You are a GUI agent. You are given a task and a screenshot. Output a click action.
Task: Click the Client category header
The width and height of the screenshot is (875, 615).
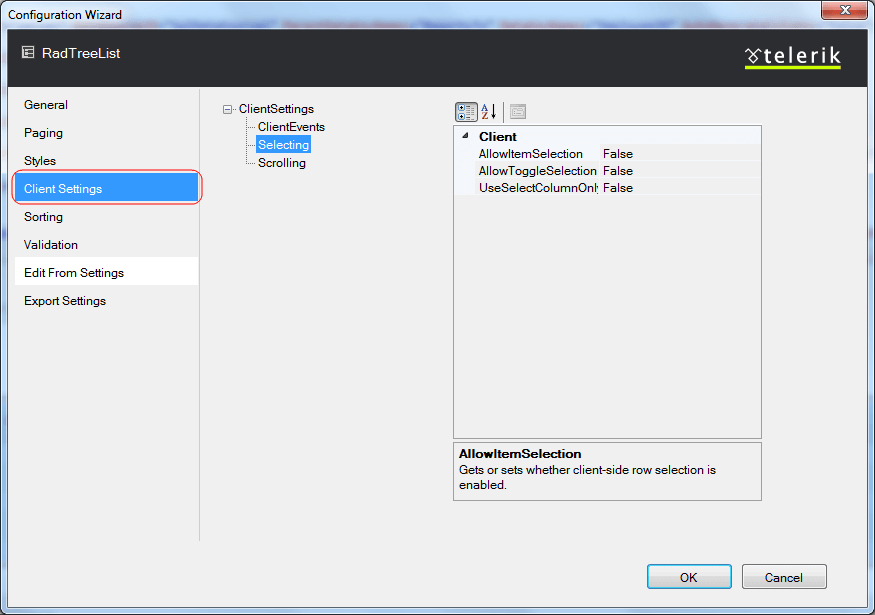pyautogui.click(x=497, y=136)
